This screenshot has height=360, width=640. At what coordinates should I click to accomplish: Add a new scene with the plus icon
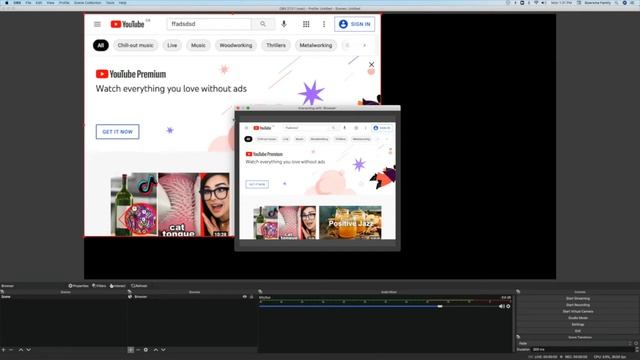(4, 350)
